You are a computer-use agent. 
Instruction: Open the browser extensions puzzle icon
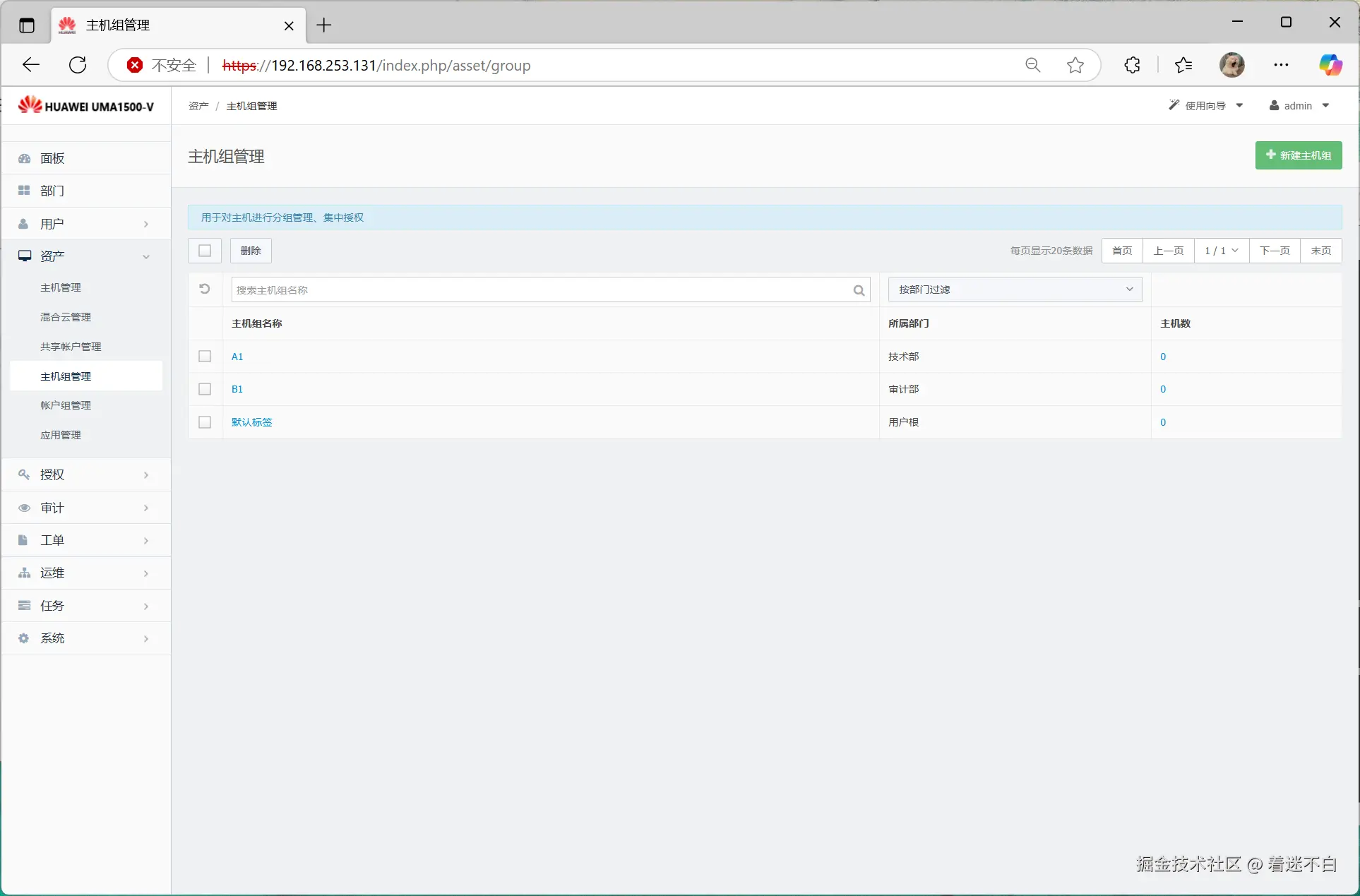[1132, 66]
